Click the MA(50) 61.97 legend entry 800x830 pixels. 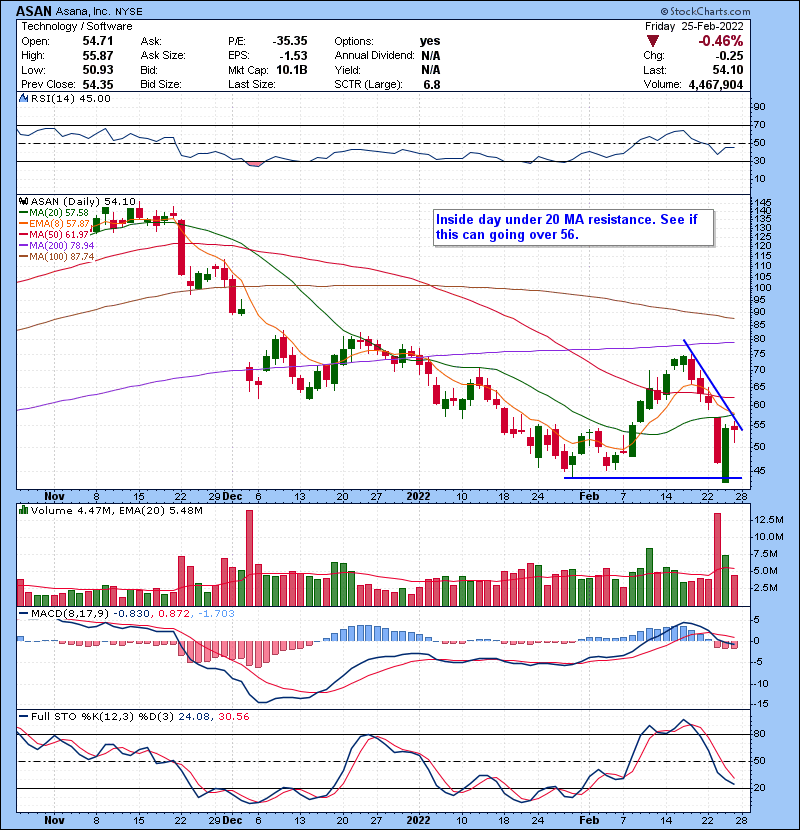[54, 234]
